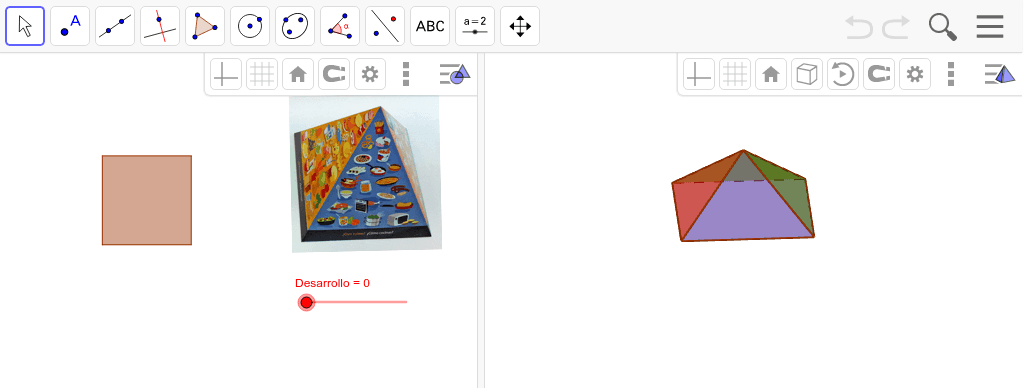Image resolution: width=1024 pixels, height=390 pixels.
Task: Select the Circle with Center tool
Action: [x=250, y=26]
